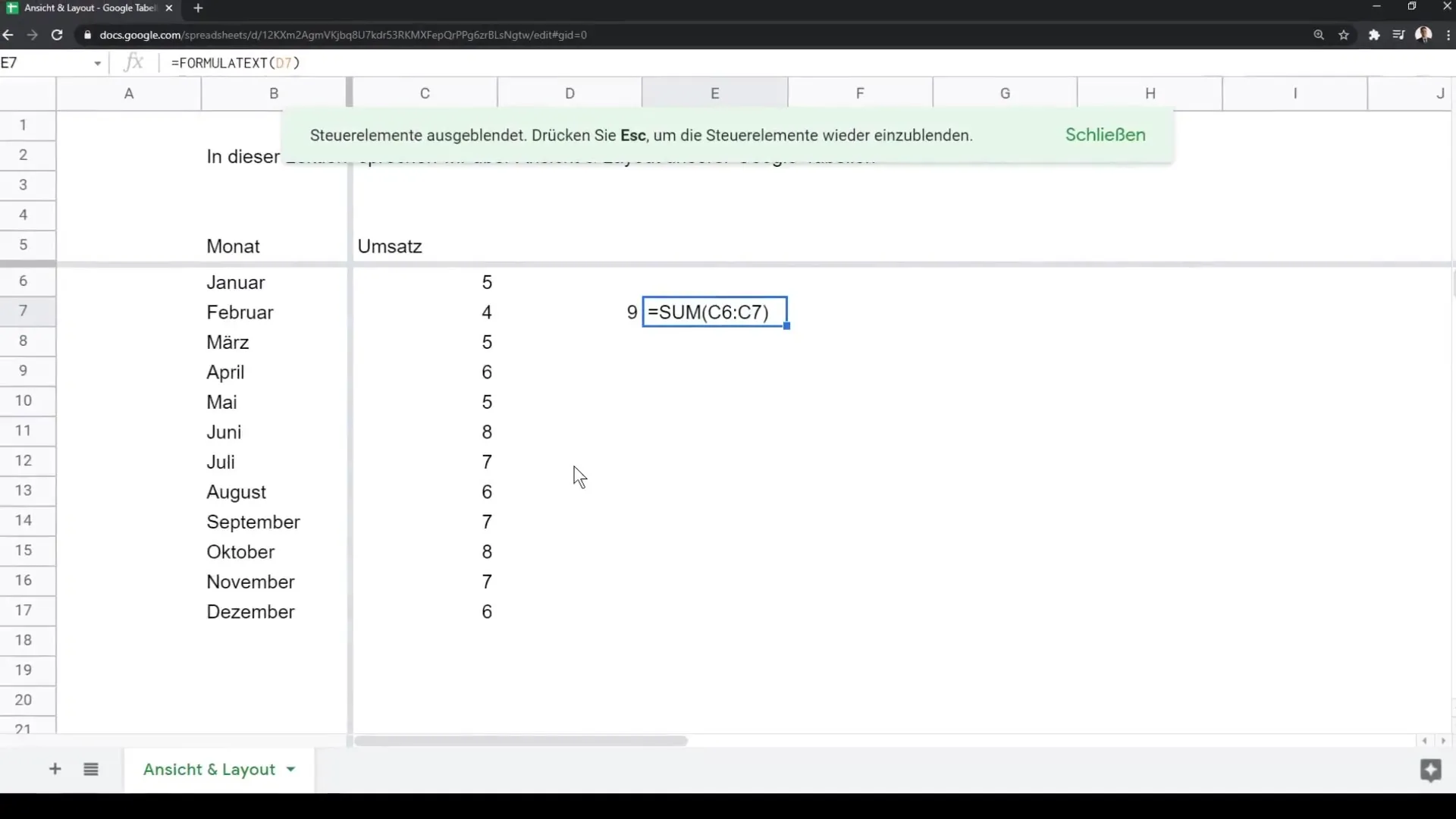This screenshot has height=819, width=1456.
Task: Click the Oktober cell
Action: click(274, 551)
